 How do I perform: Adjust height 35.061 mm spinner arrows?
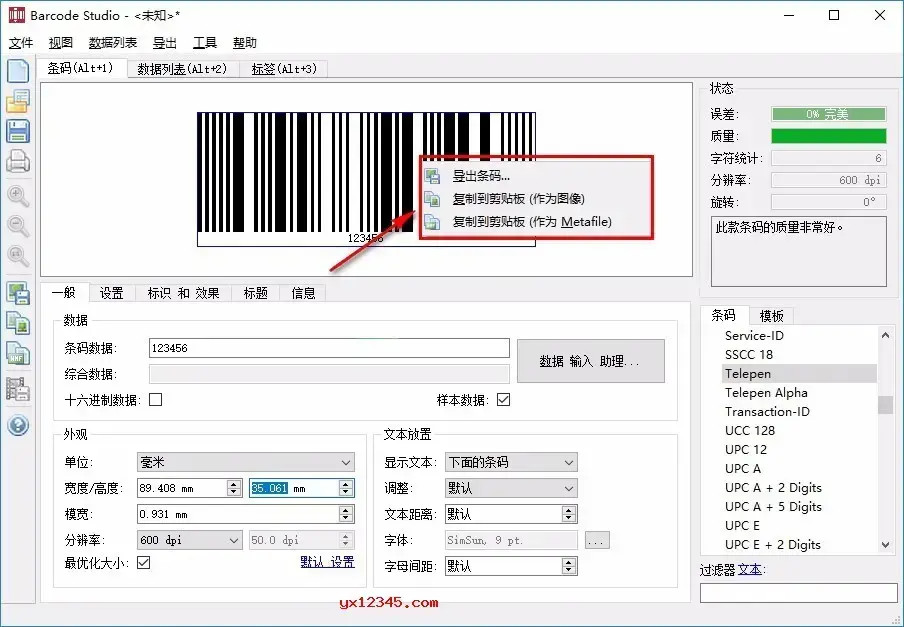pyautogui.click(x=345, y=488)
